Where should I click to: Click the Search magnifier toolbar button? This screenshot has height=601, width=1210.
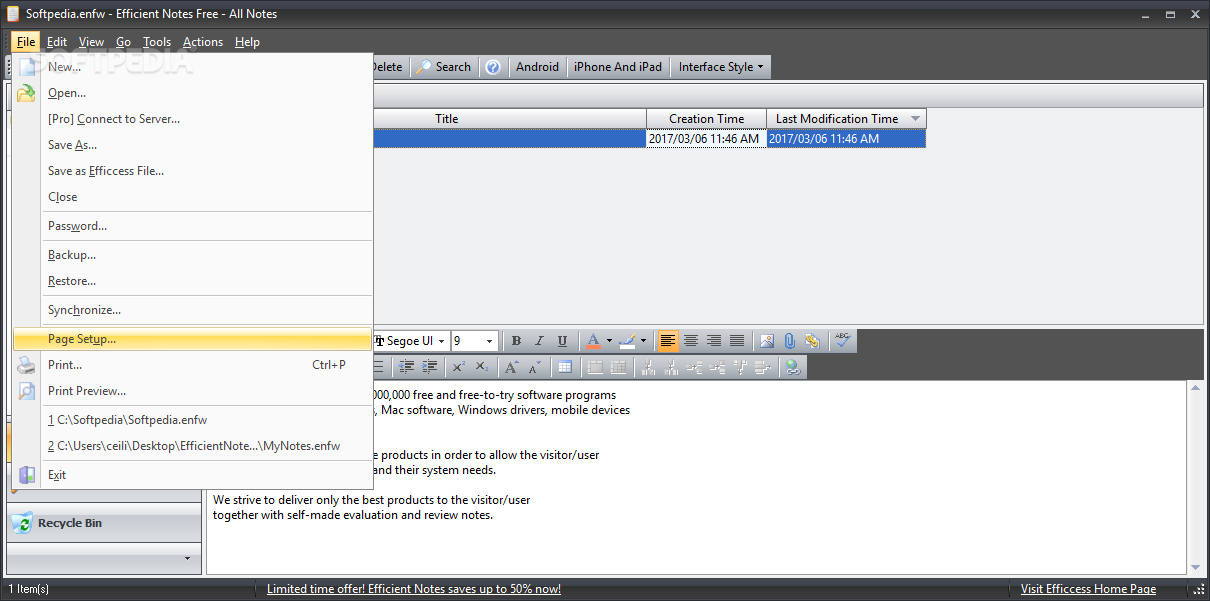tap(444, 67)
